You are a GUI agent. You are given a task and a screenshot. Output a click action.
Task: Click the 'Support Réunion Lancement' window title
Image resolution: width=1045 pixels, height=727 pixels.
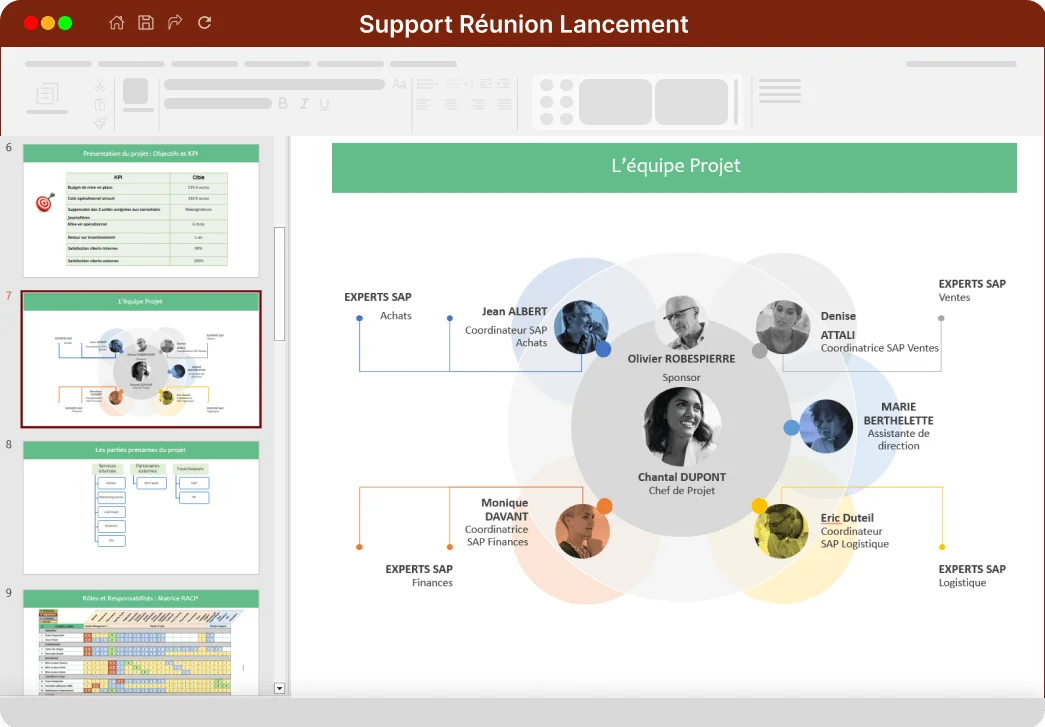[523, 24]
